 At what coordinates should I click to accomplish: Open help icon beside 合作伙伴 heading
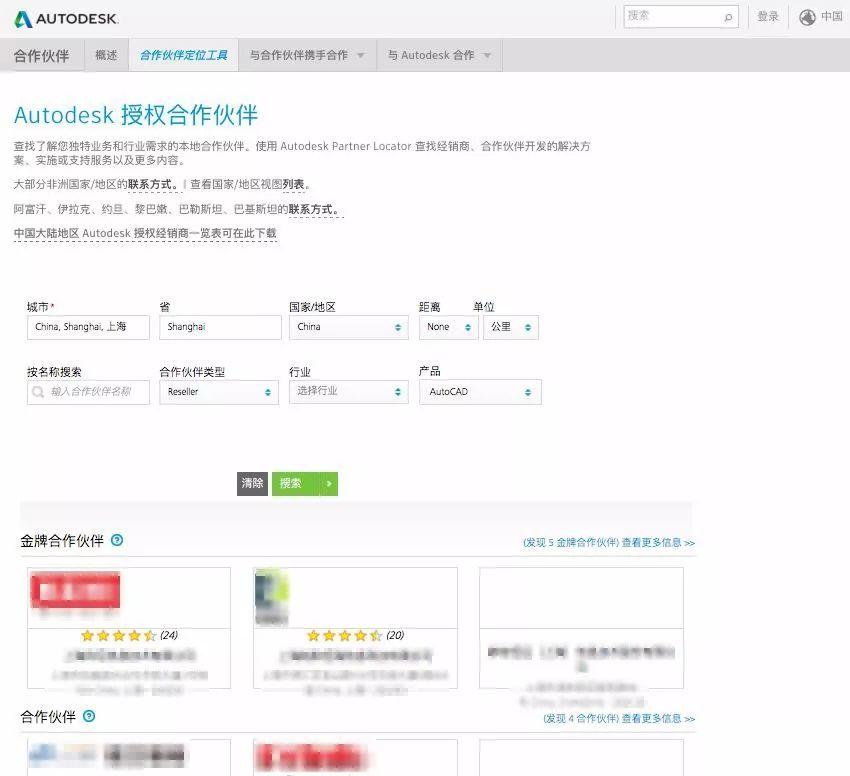(89, 716)
